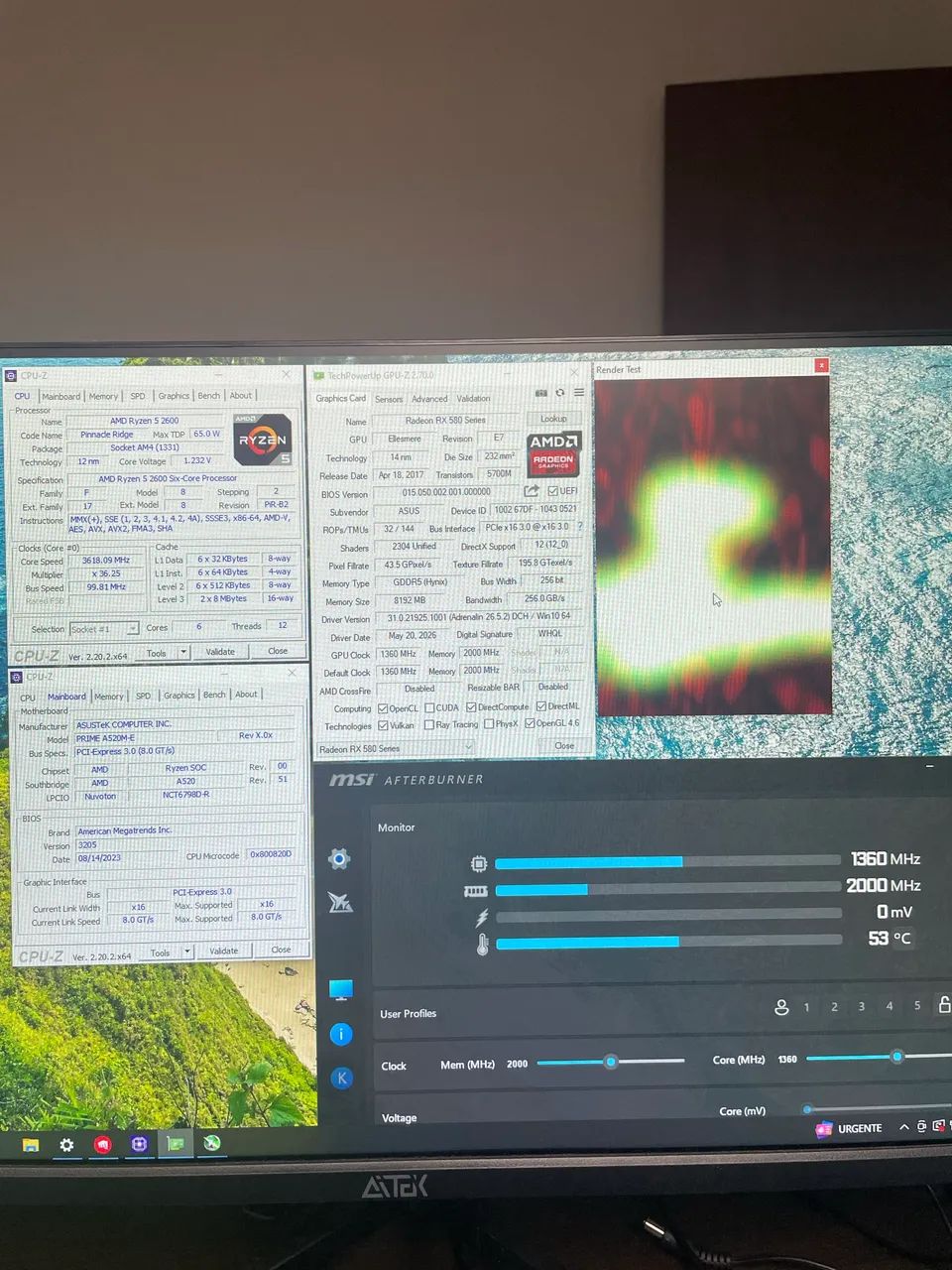Click Validate in upper CPU-Z window
This screenshot has height=1270, width=952.
(x=220, y=652)
